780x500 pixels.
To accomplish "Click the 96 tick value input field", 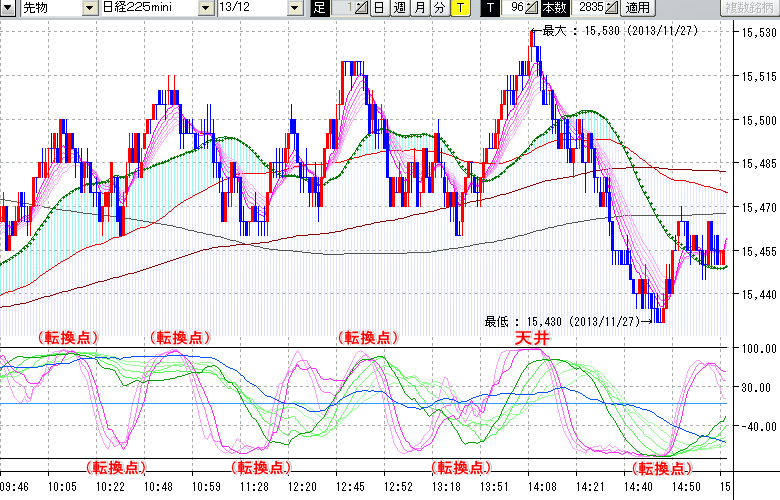I will click(515, 8).
